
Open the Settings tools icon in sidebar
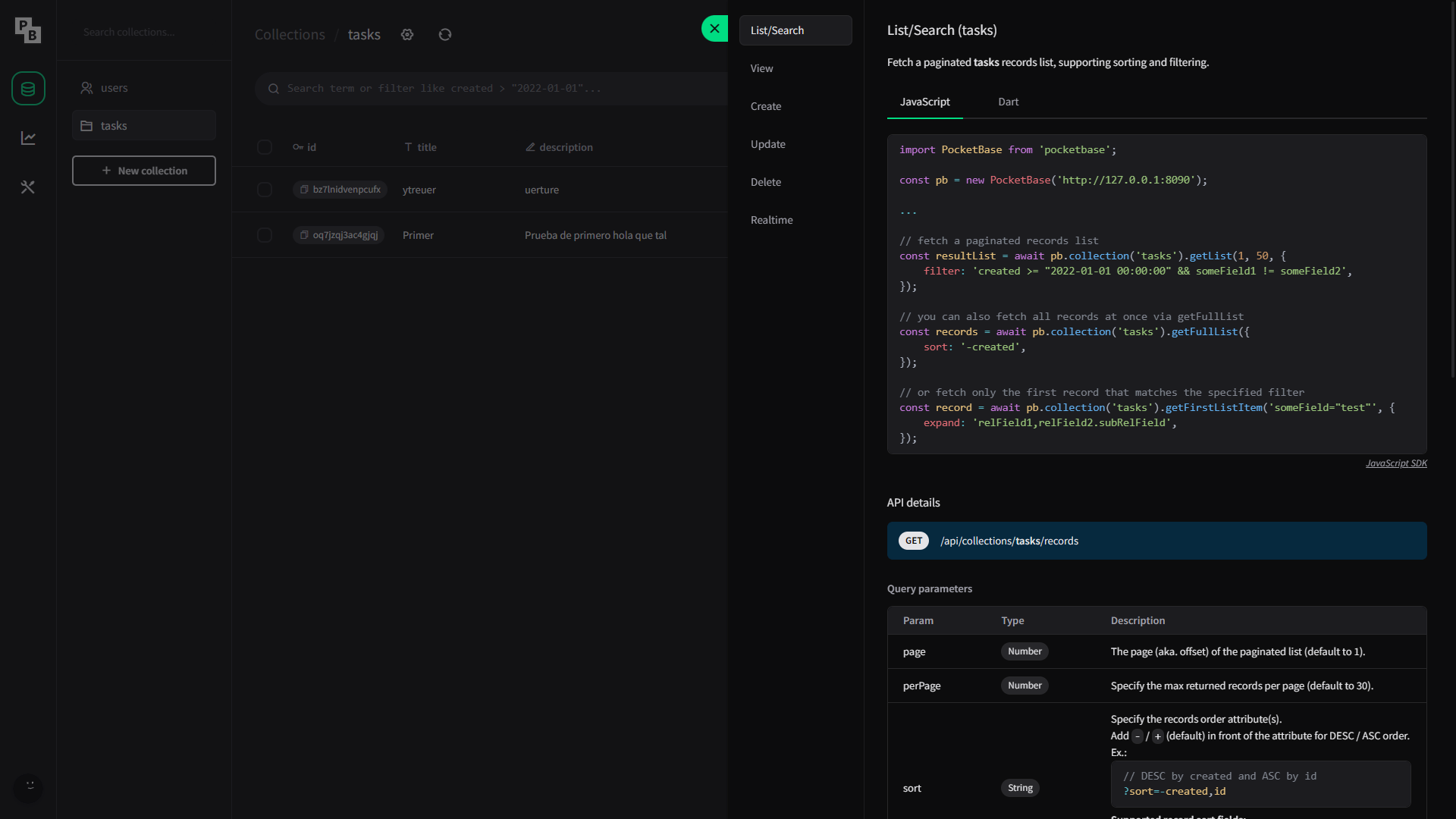tap(28, 187)
